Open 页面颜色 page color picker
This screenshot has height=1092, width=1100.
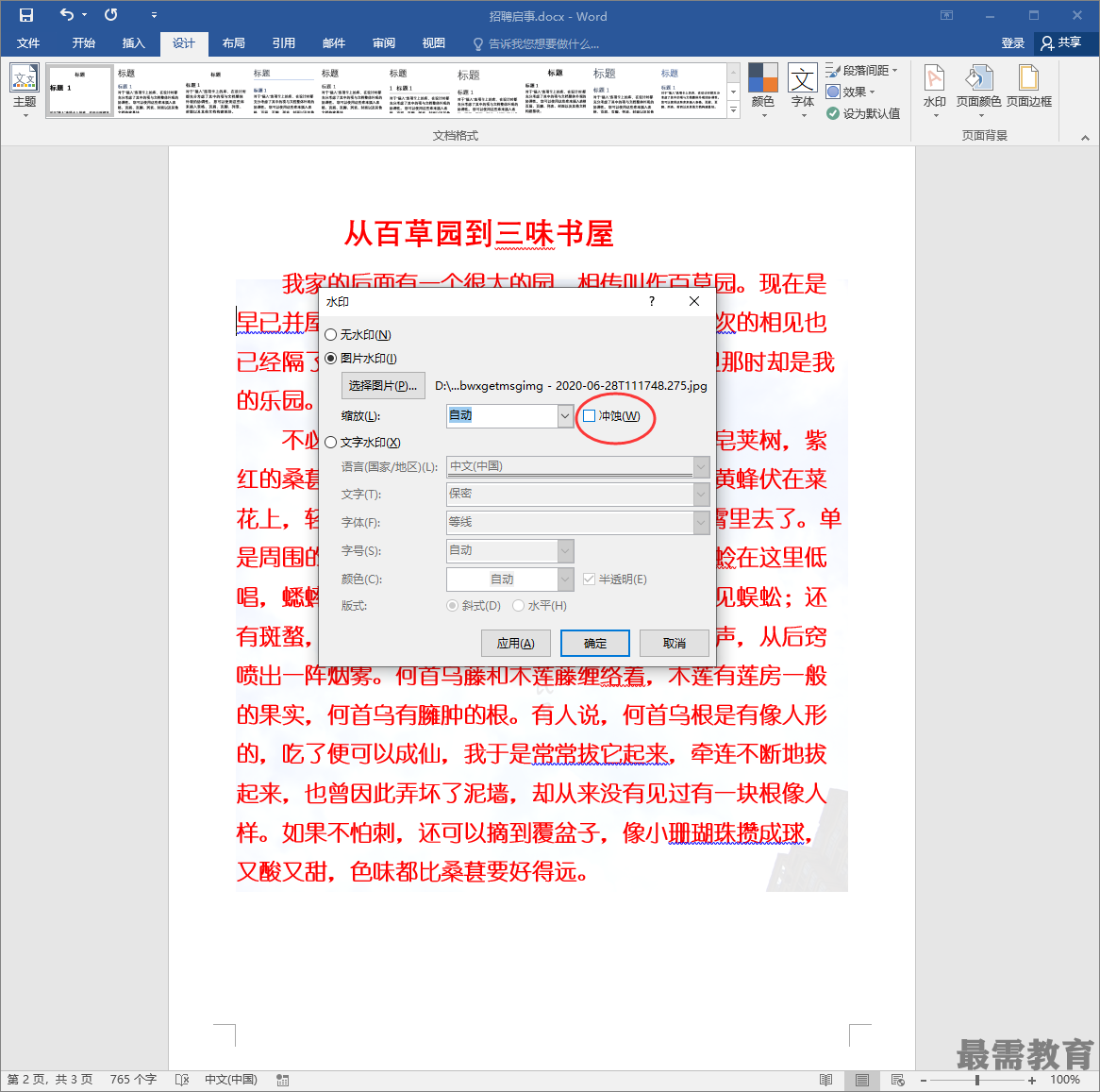[x=978, y=91]
